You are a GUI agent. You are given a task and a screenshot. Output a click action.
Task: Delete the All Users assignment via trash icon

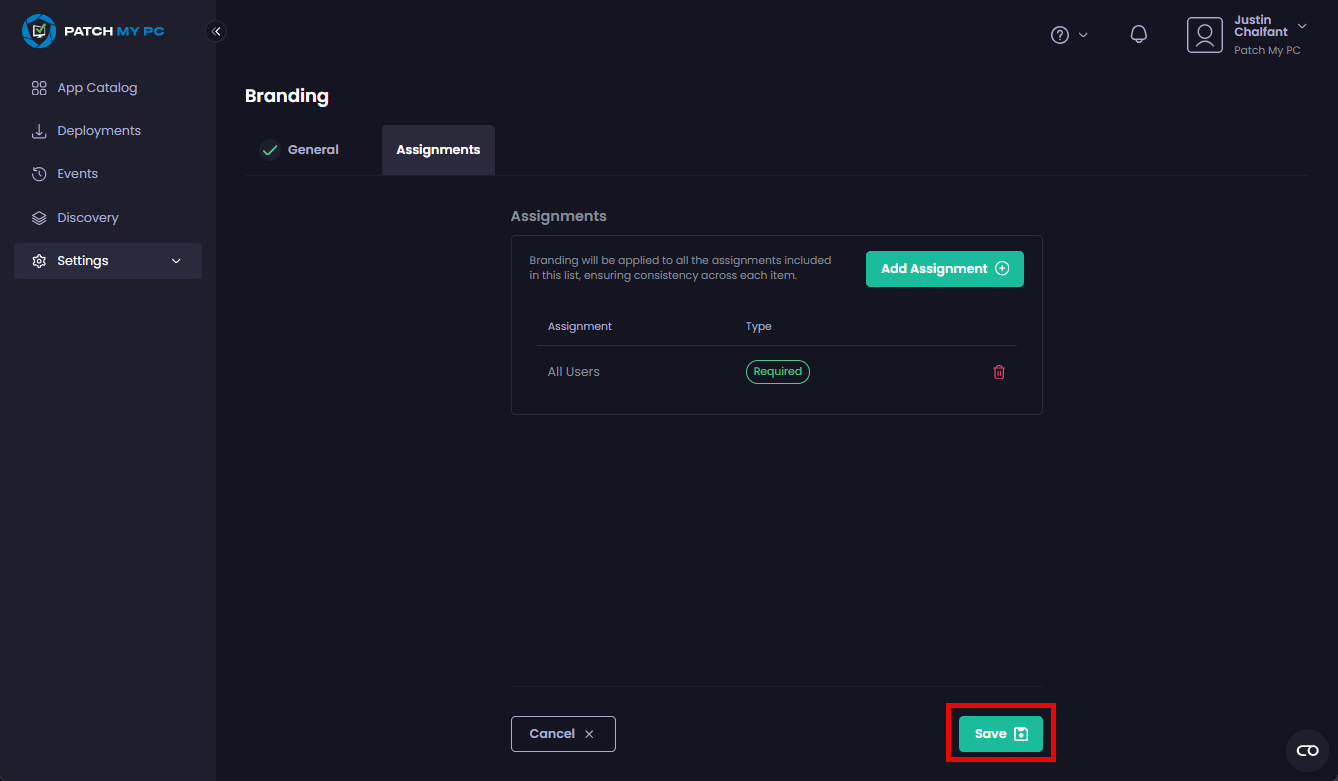click(998, 372)
